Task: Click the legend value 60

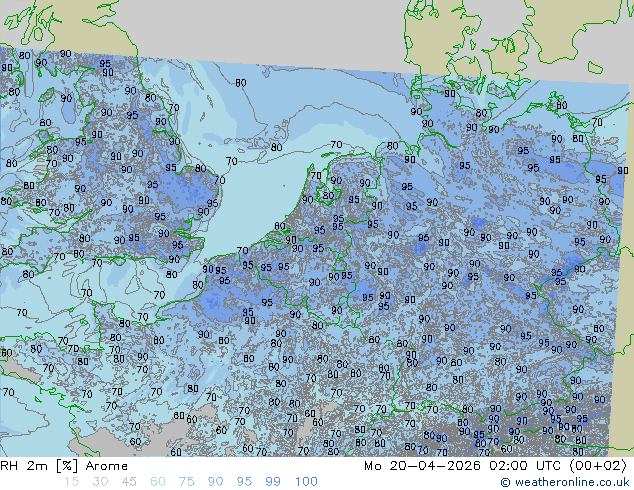Action: (x=158, y=482)
